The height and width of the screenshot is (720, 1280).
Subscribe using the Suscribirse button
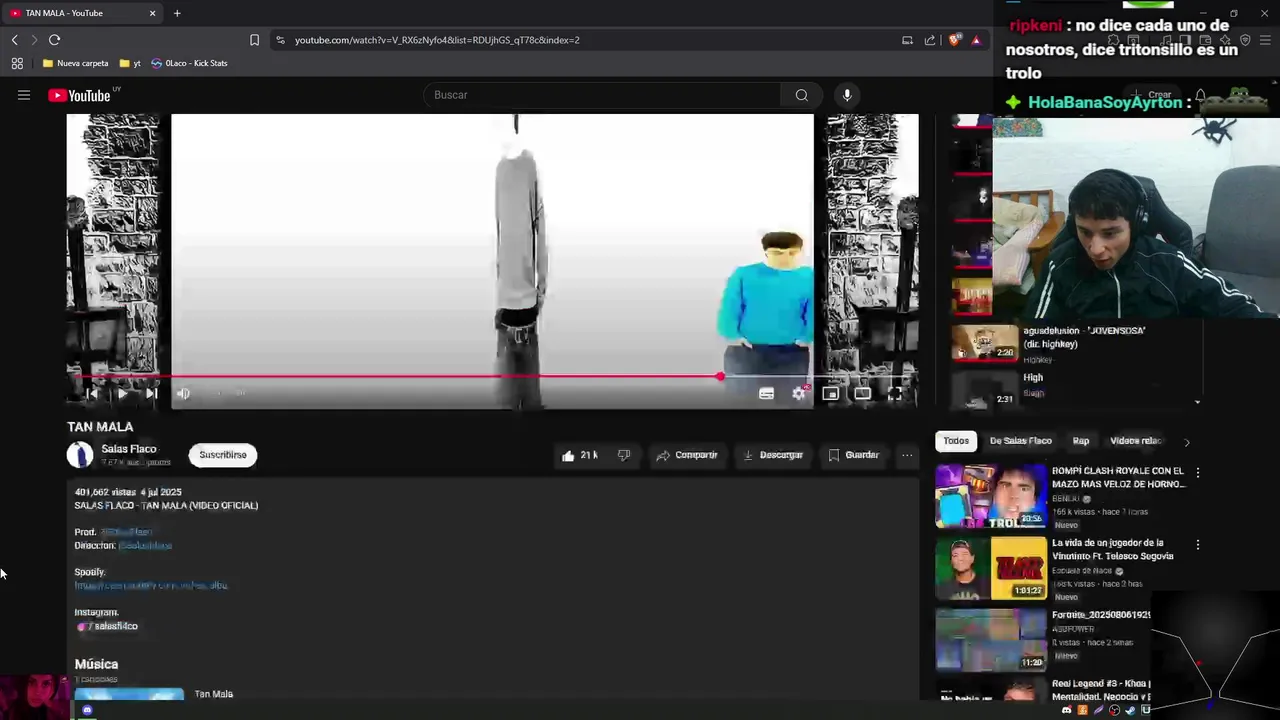point(222,455)
